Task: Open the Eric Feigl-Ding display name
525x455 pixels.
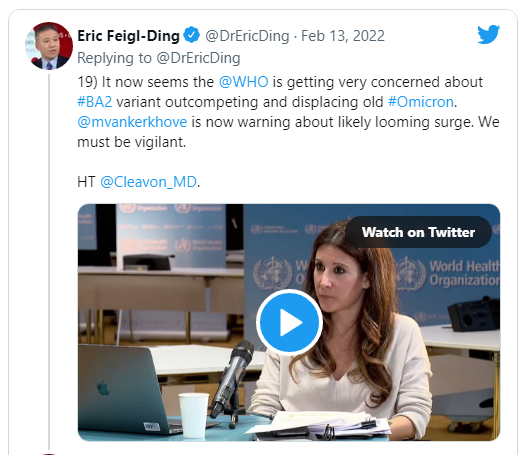Action: [129, 36]
